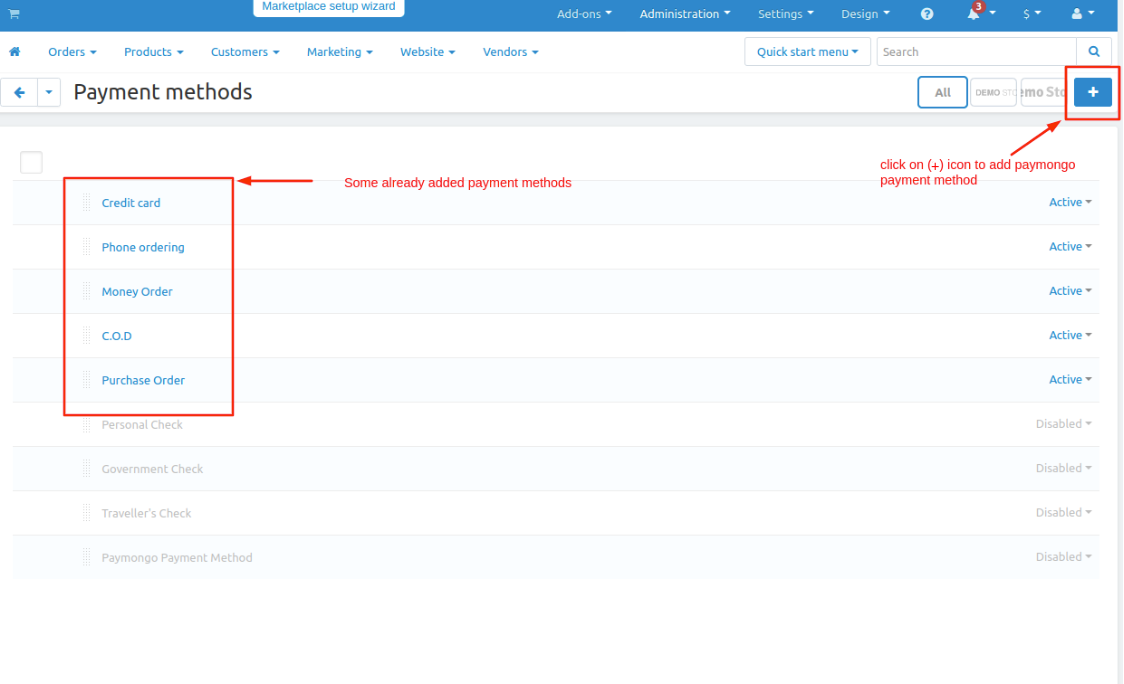Open the Website menu
This screenshot has height=684, width=1124.
pos(427,52)
